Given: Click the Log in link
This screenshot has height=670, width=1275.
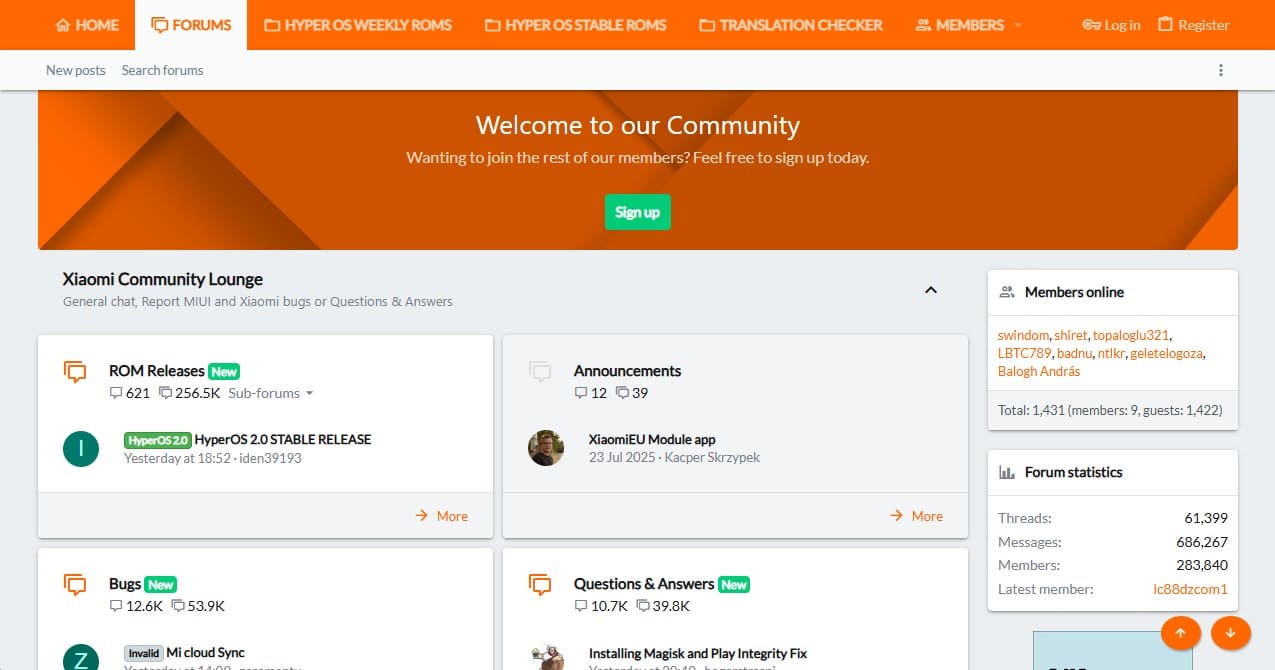Looking at the screenshot, I should tap(1111, 25).
